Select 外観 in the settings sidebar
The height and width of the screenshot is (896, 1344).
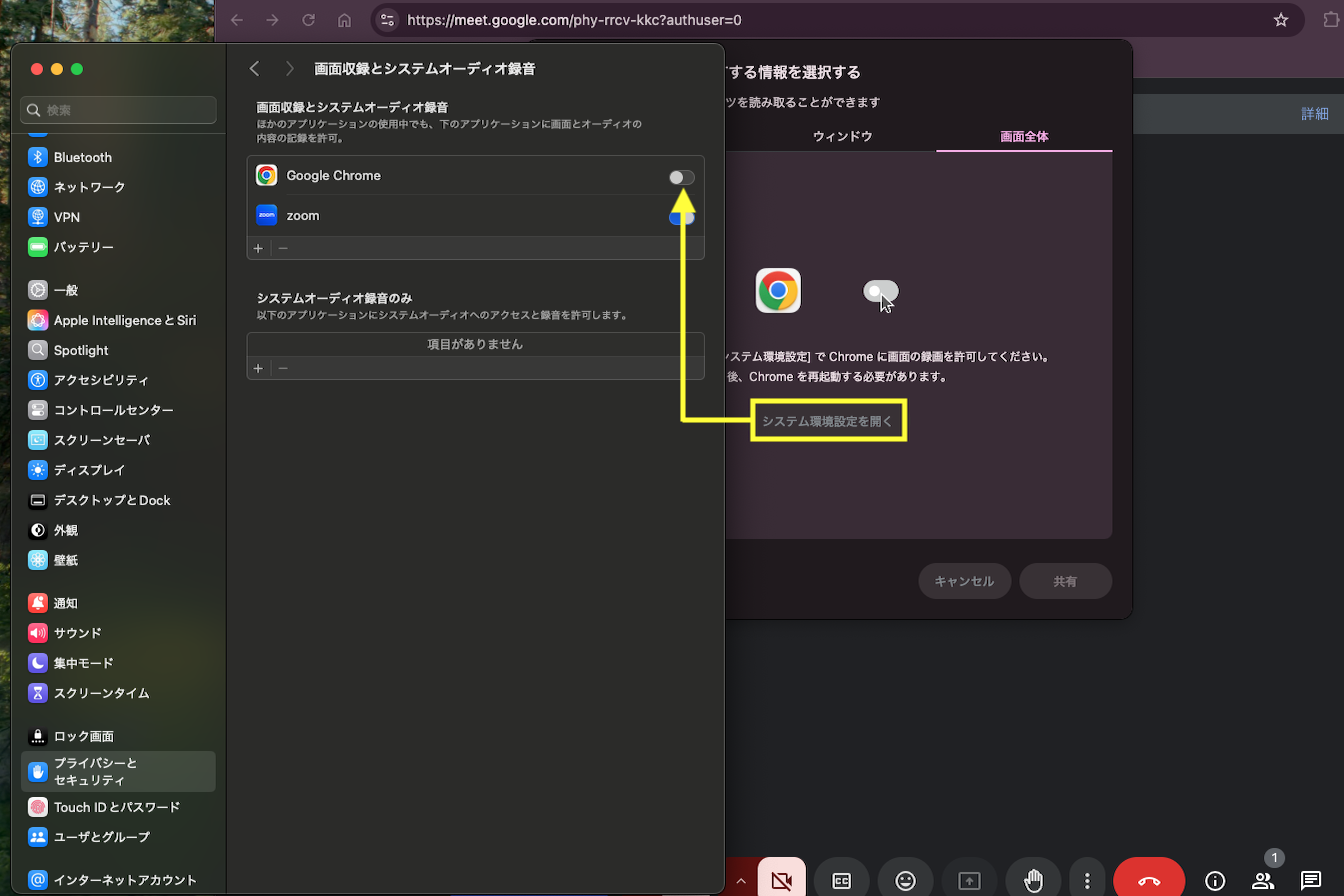tap(118, 530)
